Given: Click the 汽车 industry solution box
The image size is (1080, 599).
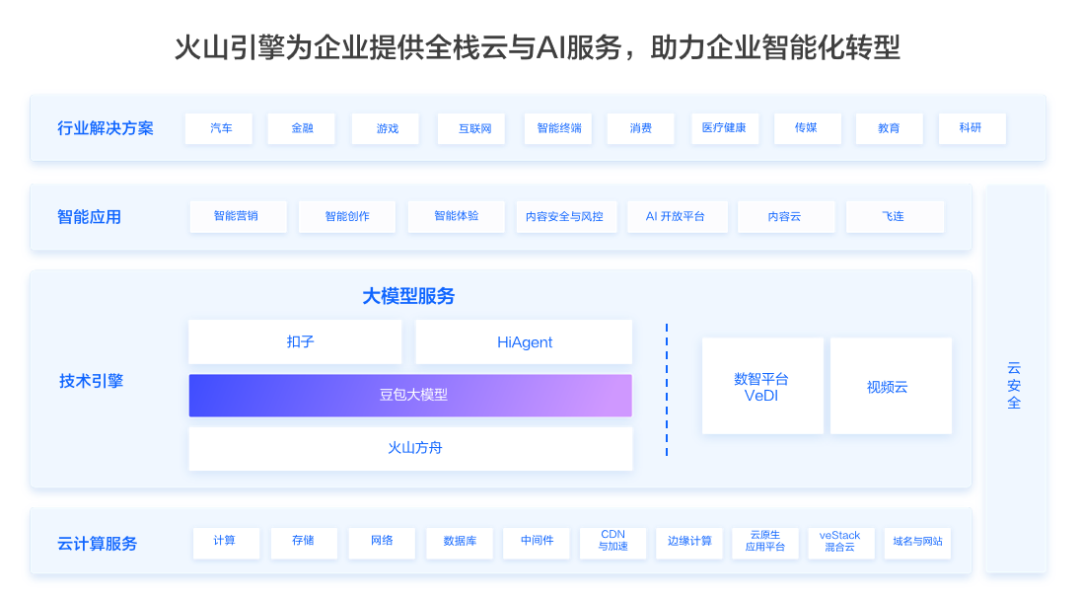Looking at the screenshot, I should 219,128.
